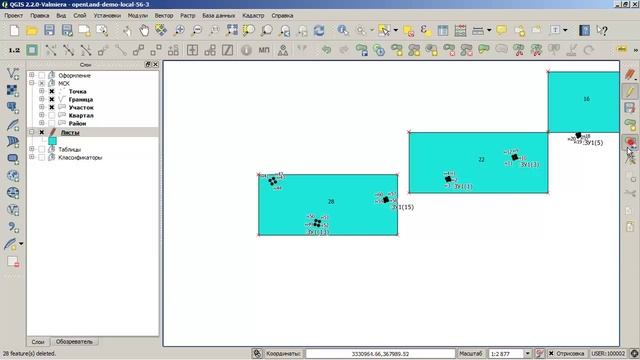Uncheck the Точка layer visibility
Viewport: 640px width, 360px height.
point(51,91)
